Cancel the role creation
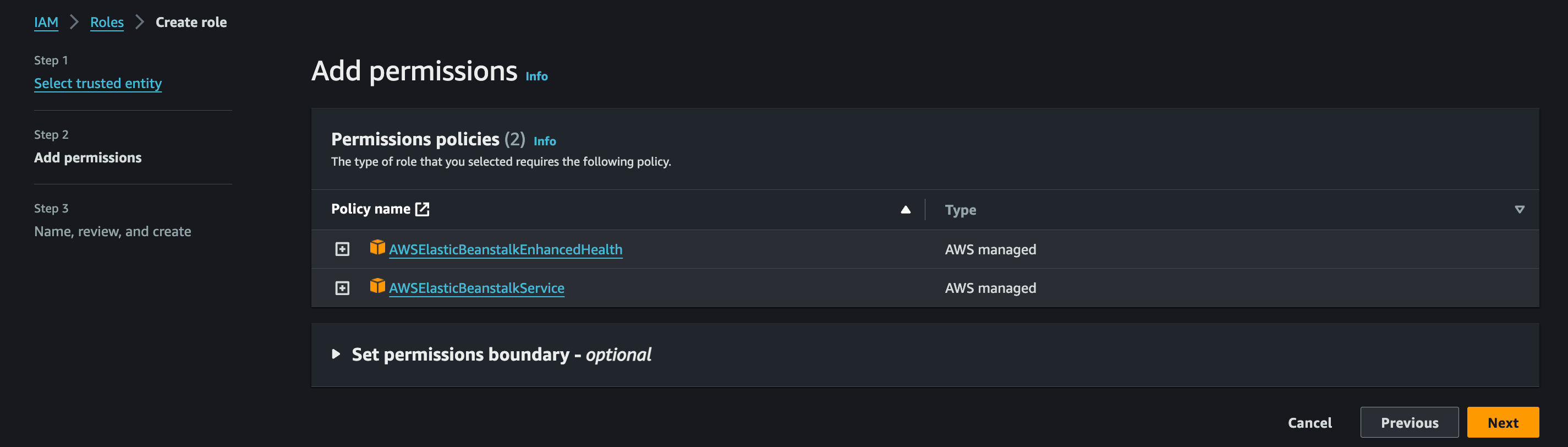This screenshot has width=1568, height=447. 1309,422
